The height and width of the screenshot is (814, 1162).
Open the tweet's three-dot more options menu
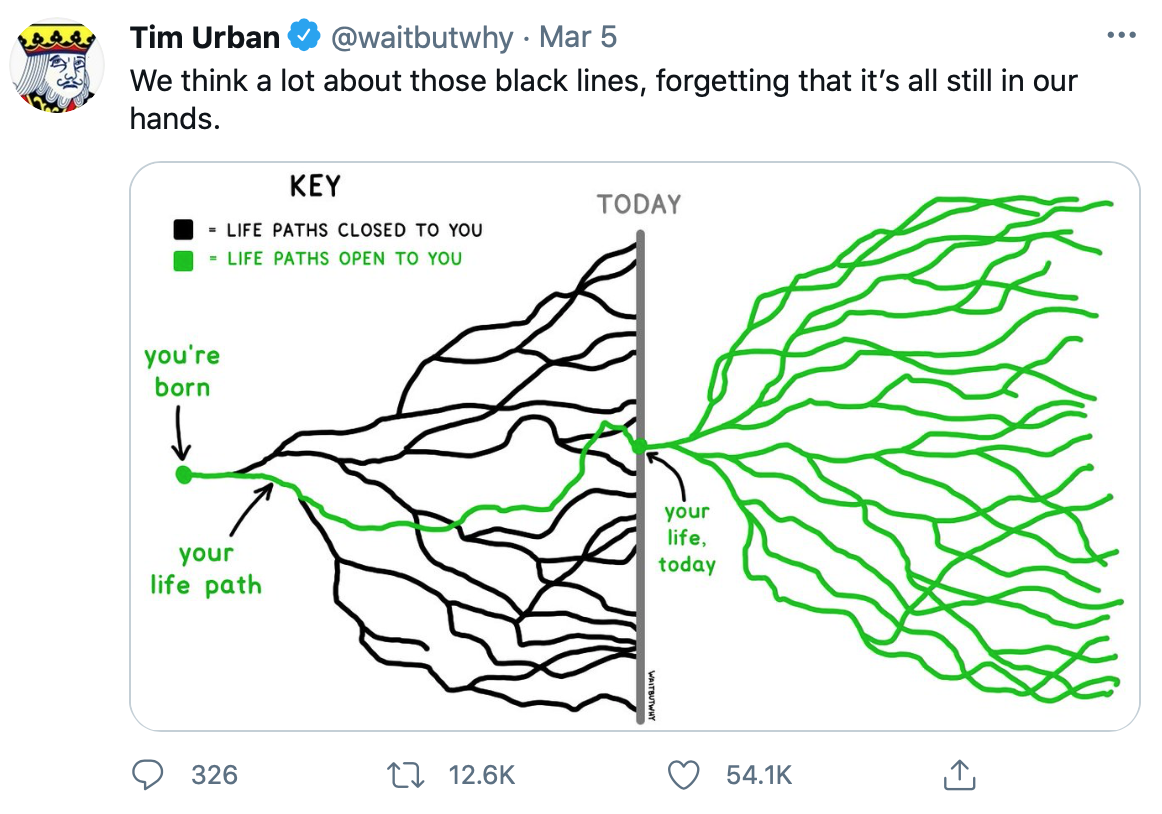click(1123, 36)
